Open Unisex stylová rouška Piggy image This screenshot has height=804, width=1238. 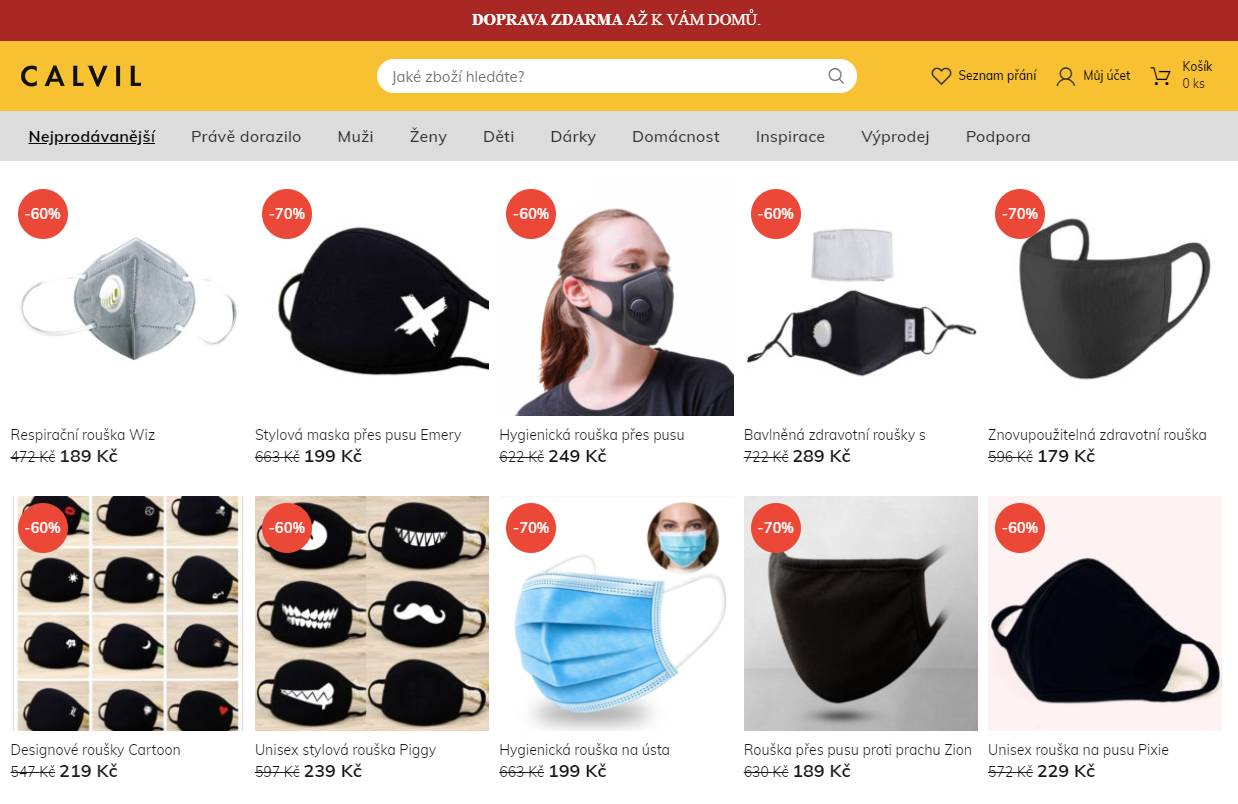(372, 614)
